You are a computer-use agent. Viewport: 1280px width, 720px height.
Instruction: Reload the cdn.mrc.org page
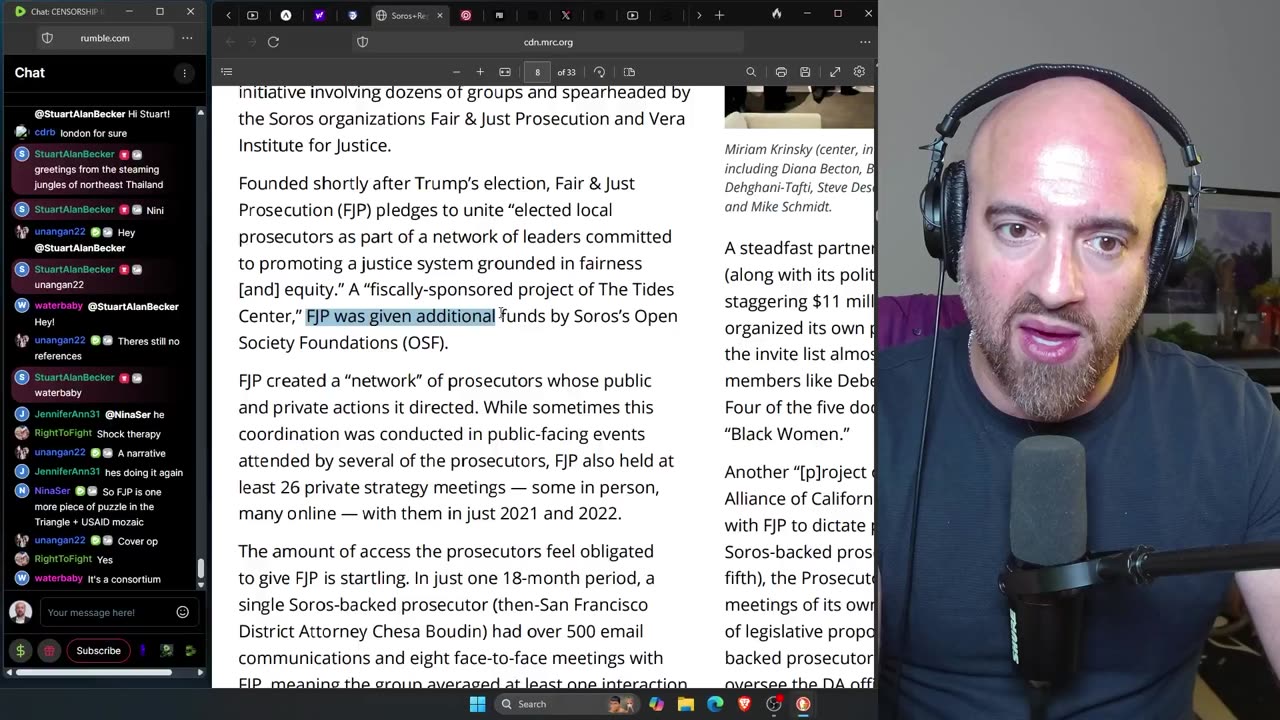273,42
